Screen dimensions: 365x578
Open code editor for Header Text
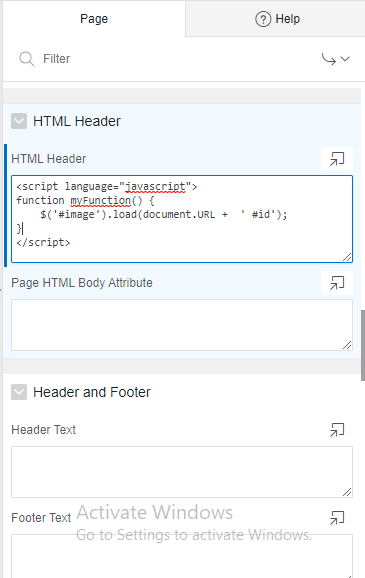click(337, 430)
